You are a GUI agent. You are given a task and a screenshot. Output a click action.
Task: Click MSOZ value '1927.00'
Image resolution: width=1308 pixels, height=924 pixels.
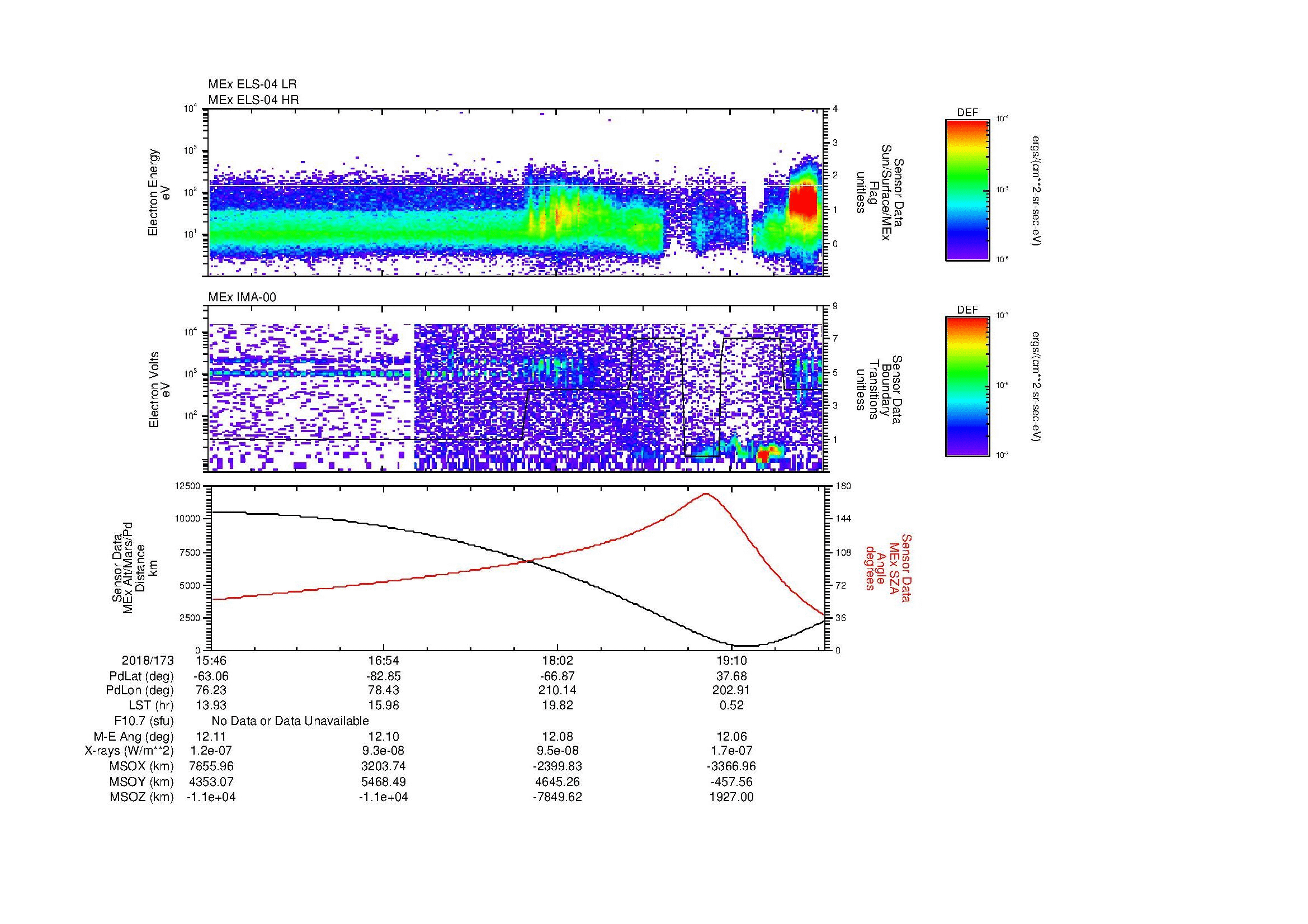[x=731, y=797]
